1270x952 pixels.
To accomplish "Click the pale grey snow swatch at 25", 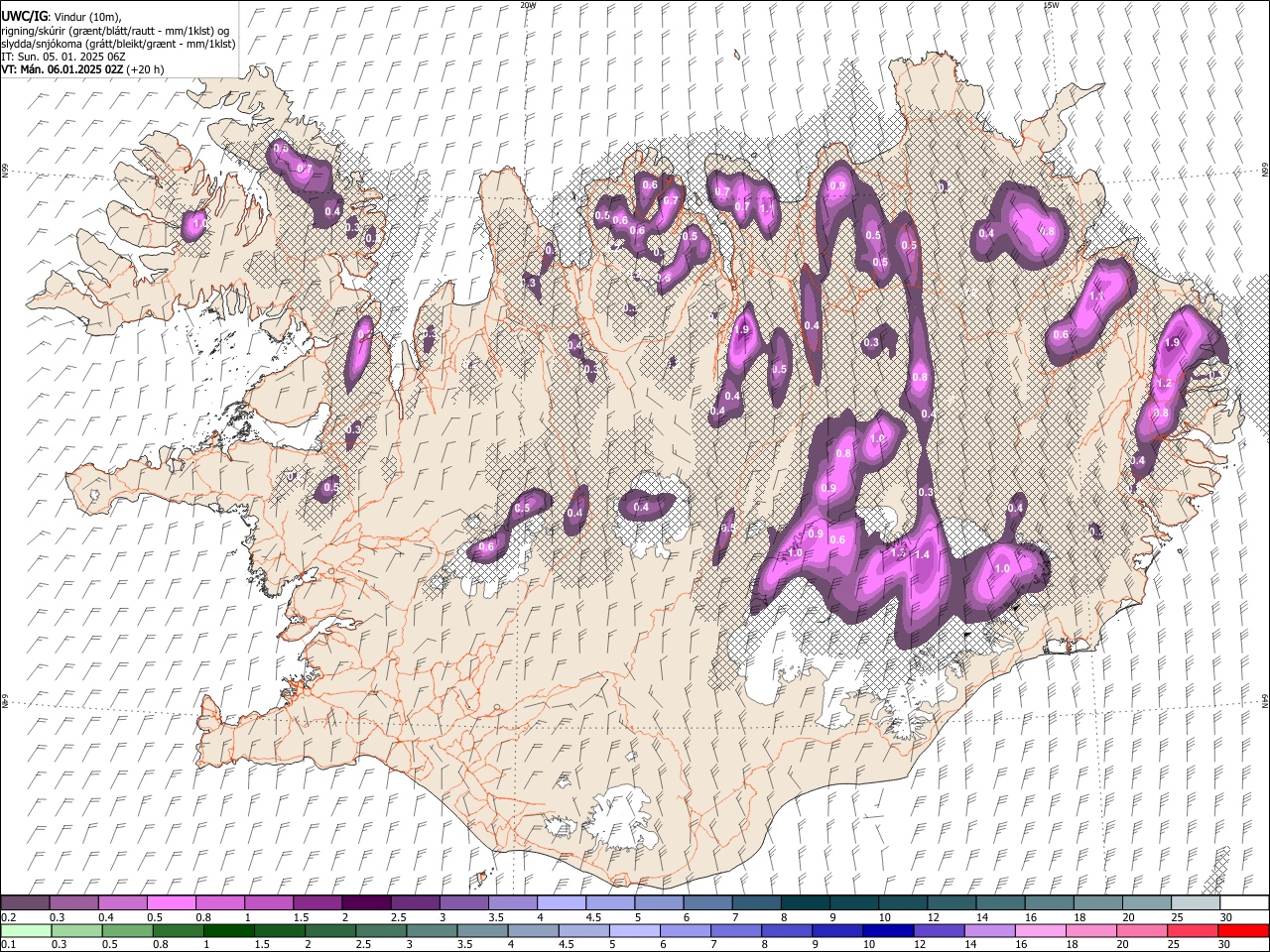I will [1195, 903].
